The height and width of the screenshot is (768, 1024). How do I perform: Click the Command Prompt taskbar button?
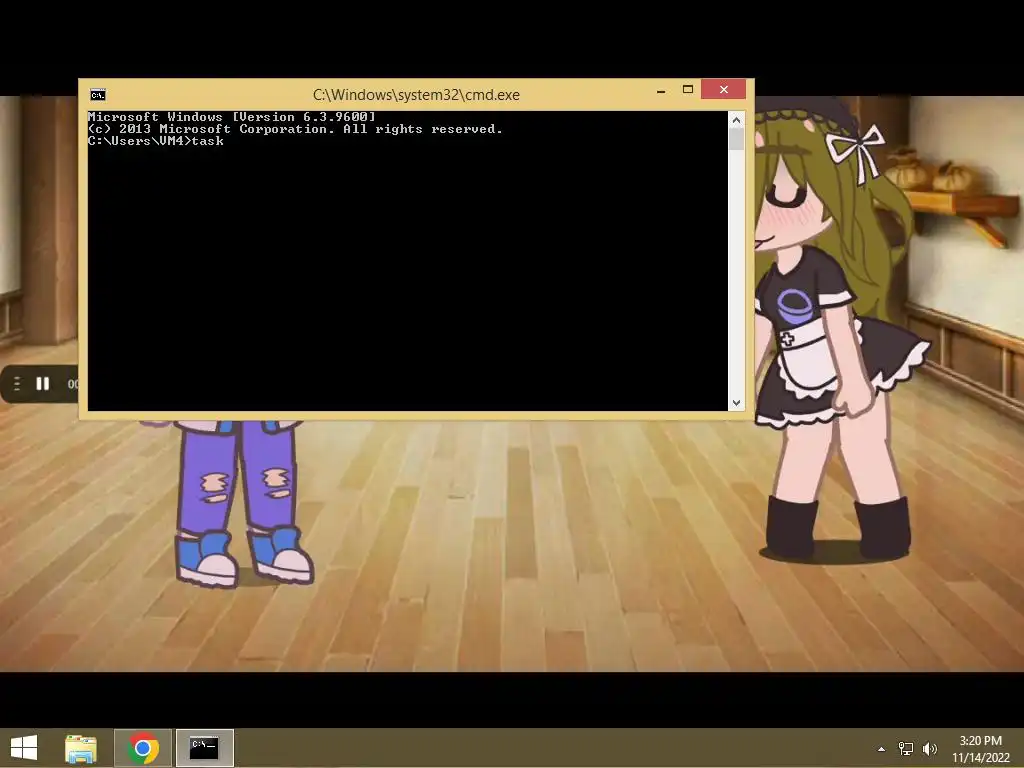point(204,748)
